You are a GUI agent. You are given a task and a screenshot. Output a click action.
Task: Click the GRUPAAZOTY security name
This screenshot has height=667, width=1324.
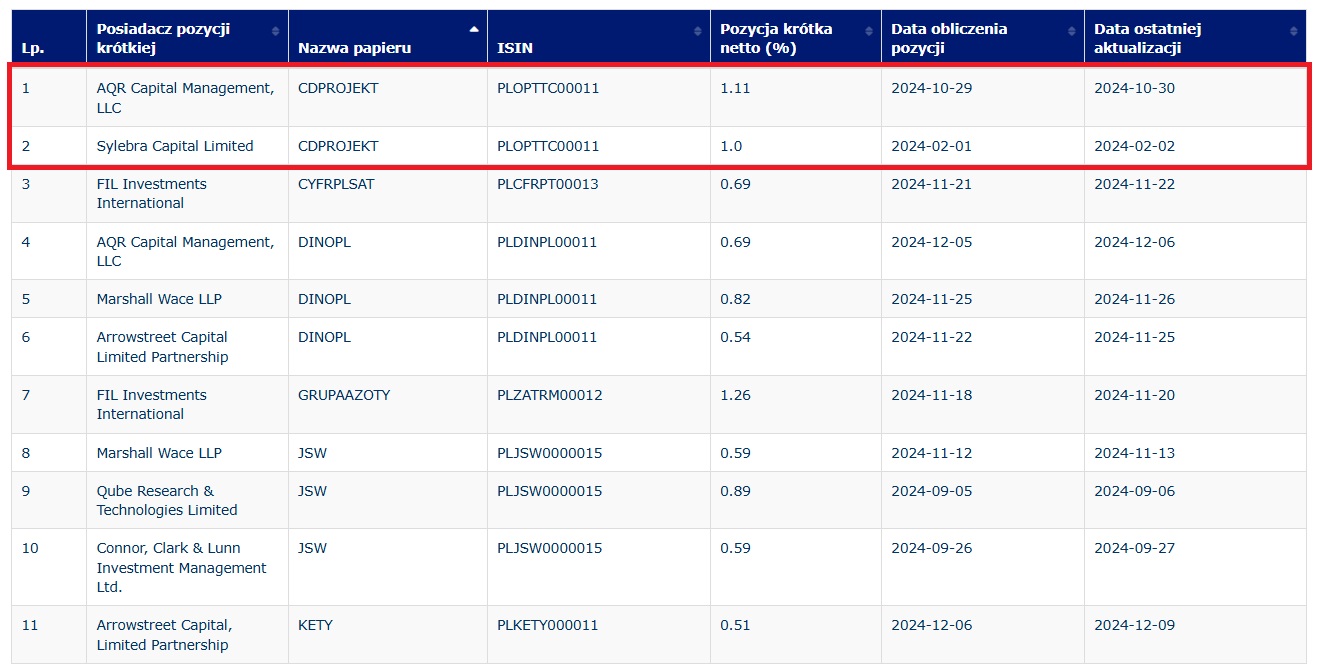[x=344, y=395]
